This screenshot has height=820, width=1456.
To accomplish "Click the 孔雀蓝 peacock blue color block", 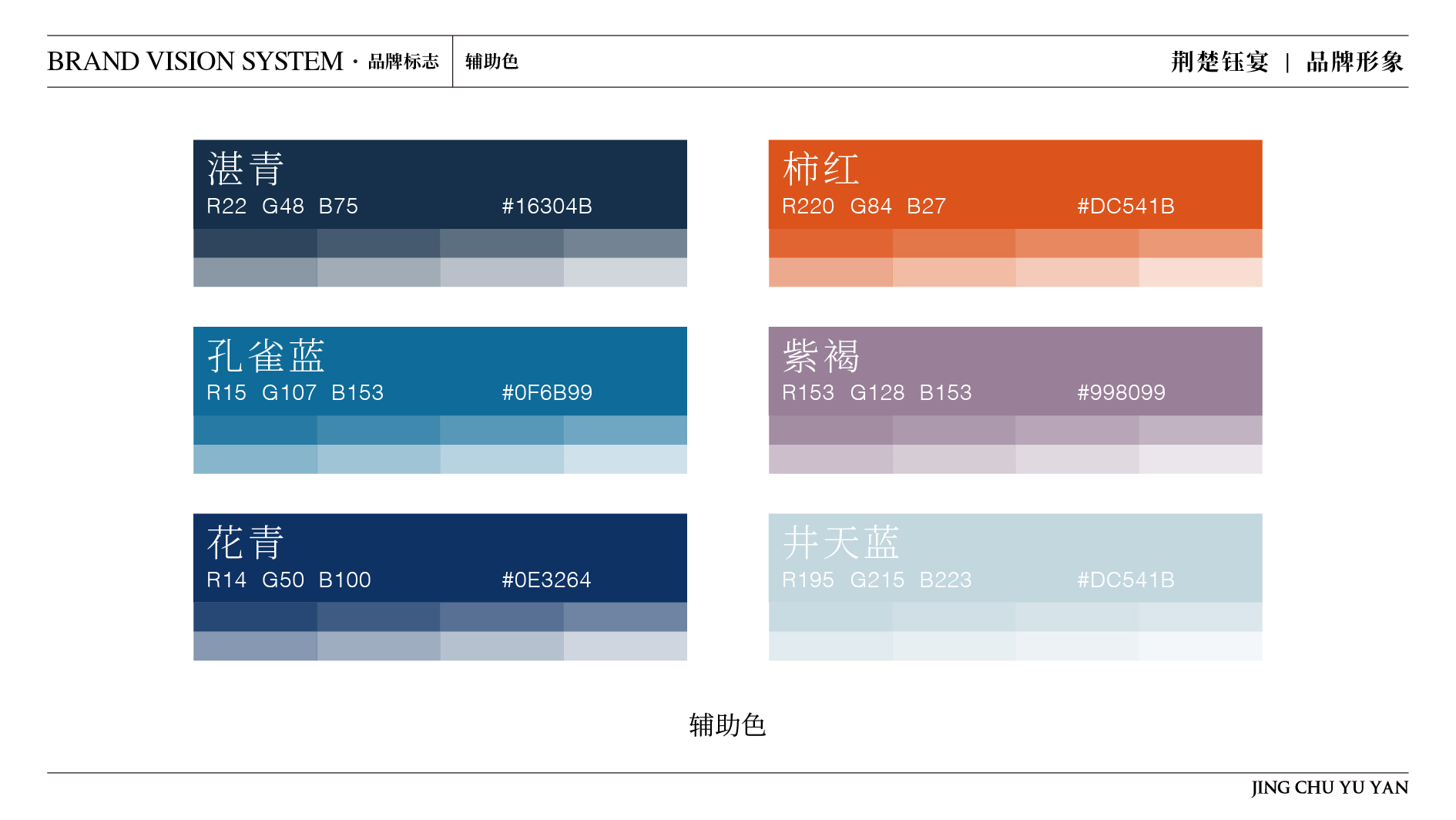I will tap(440, 371).
